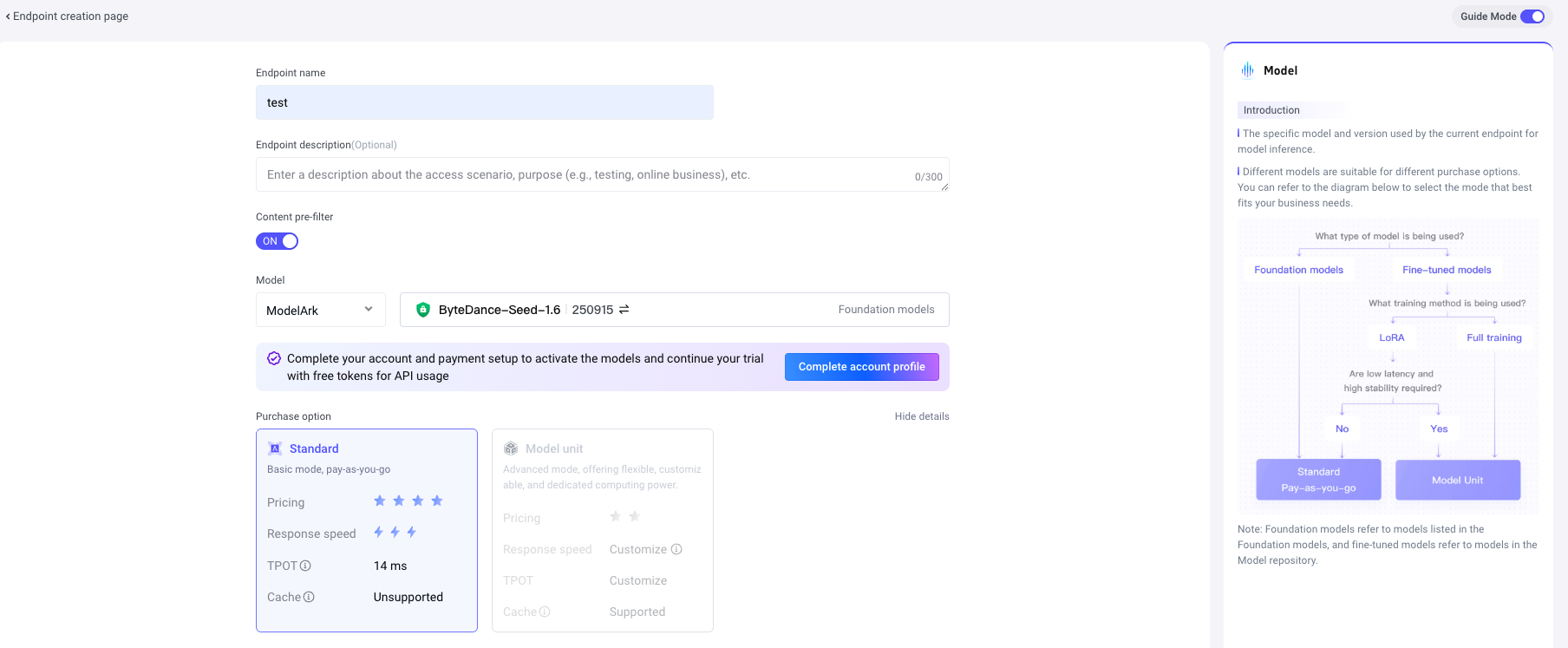Image resolution: width=1568 pixels, height=648 pixels.
Task: Click the Cache info icon in Model unit
Action: (545, 612)
